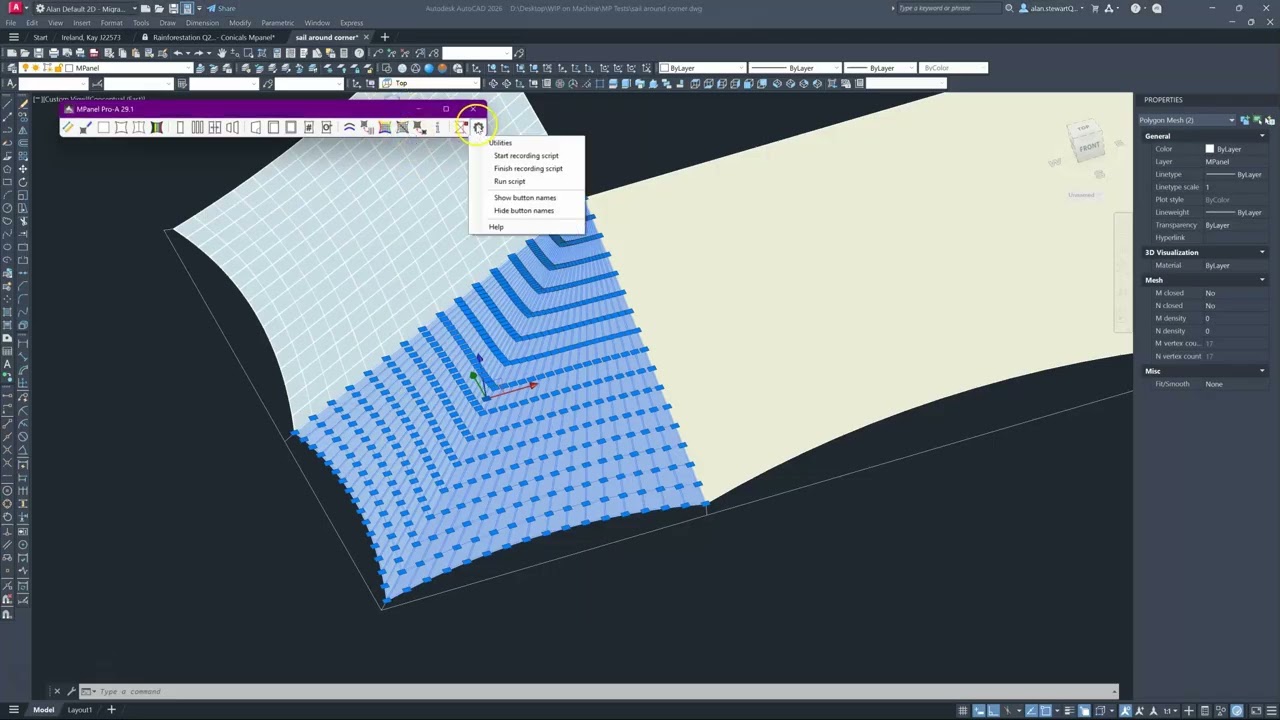Click the command line input field
The width and height of the screenshot is (1280, 720).
click(x=600, y=691)
